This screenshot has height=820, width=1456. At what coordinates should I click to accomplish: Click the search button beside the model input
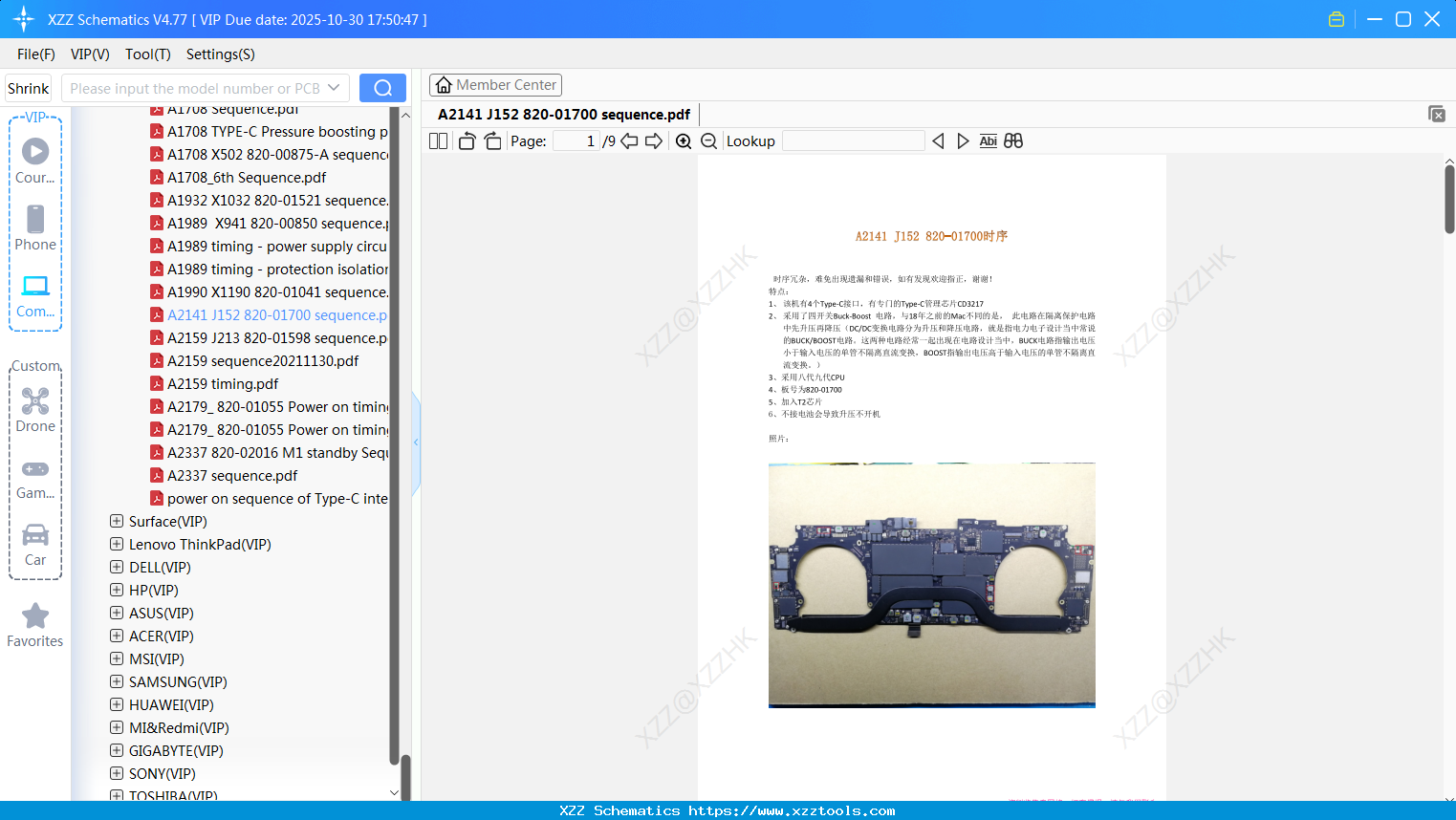[x=382, y=88]
